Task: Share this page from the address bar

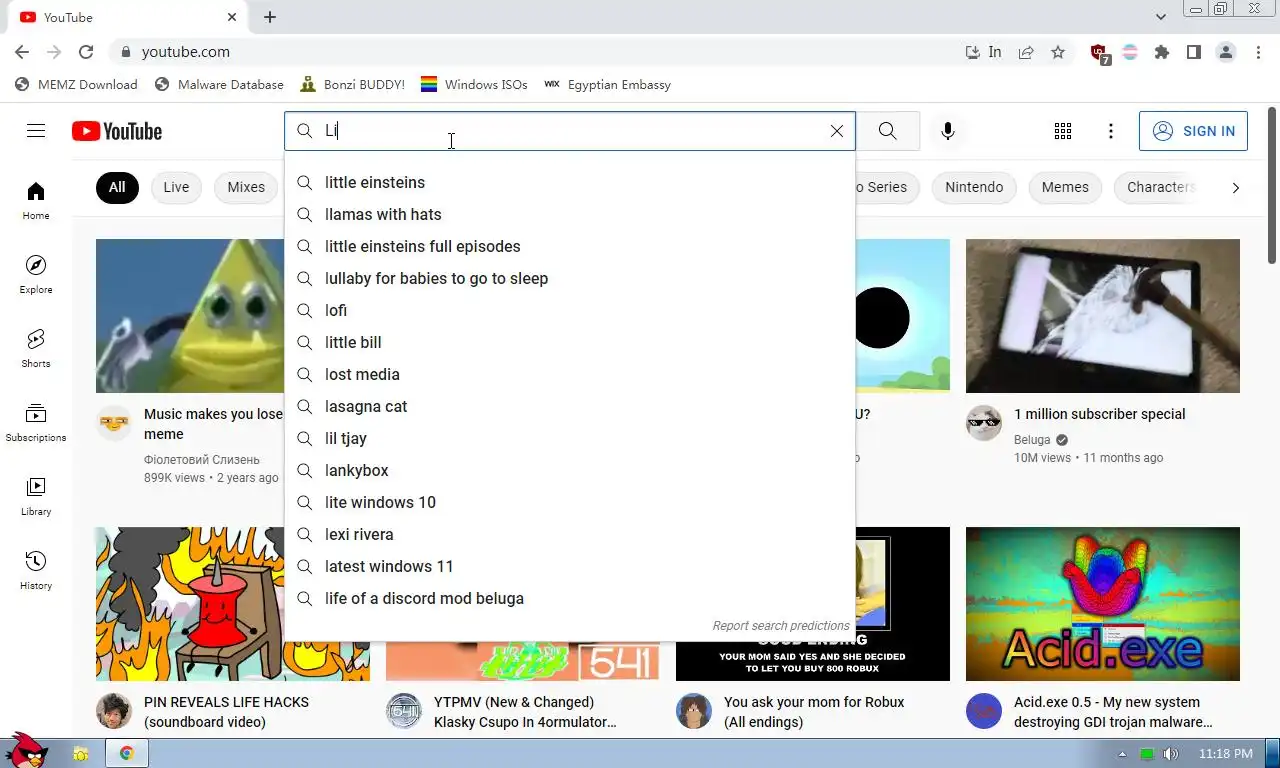Action: pyautogui.click(x=1026, y=52)
